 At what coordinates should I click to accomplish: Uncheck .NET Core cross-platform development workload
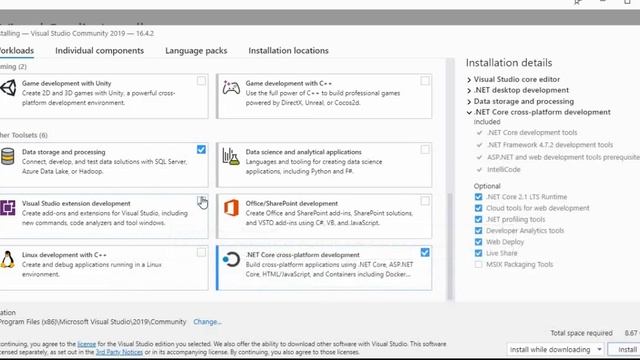tap(425, 252)
